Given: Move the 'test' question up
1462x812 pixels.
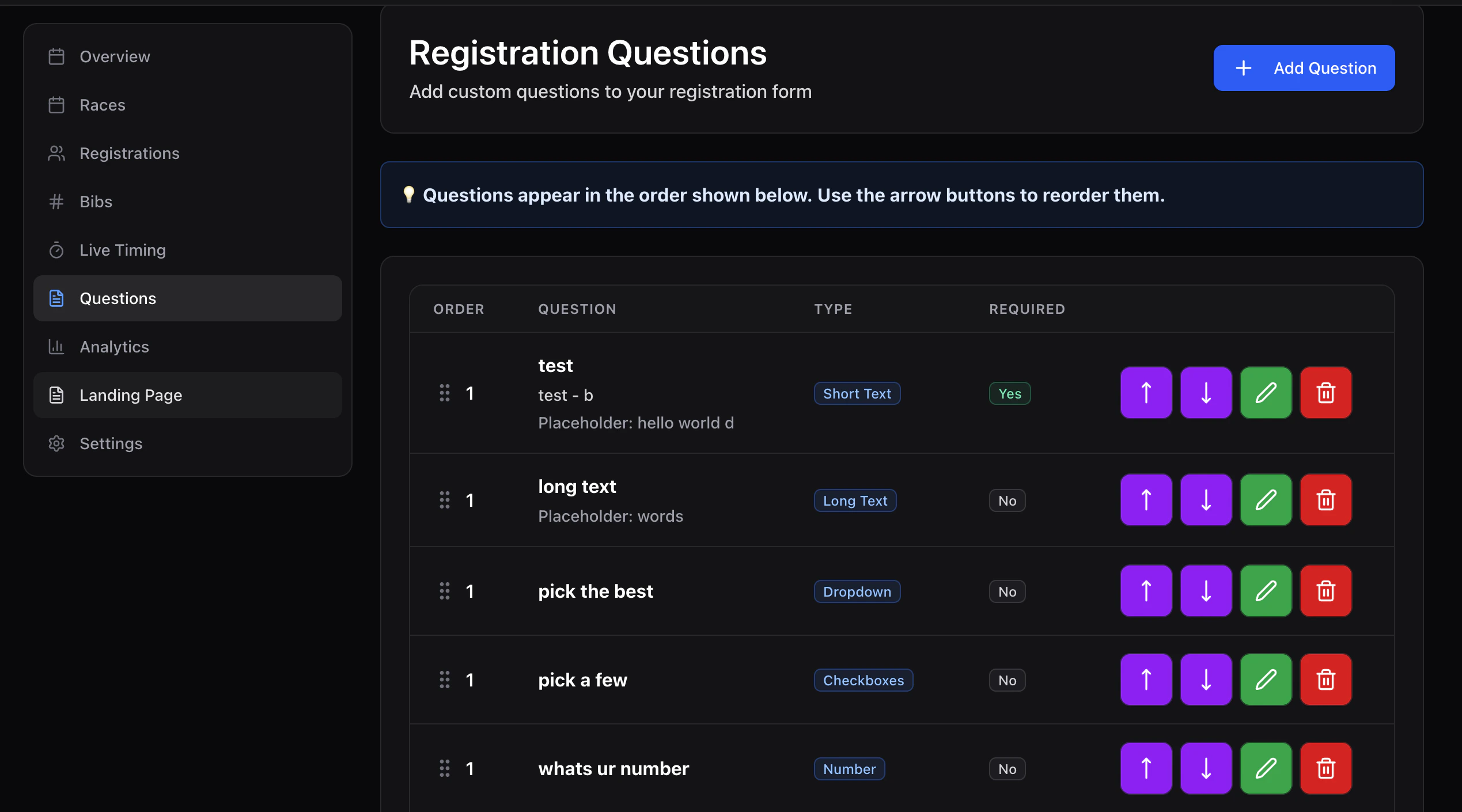Looking at the screenshot, I should click(1146, 393).
